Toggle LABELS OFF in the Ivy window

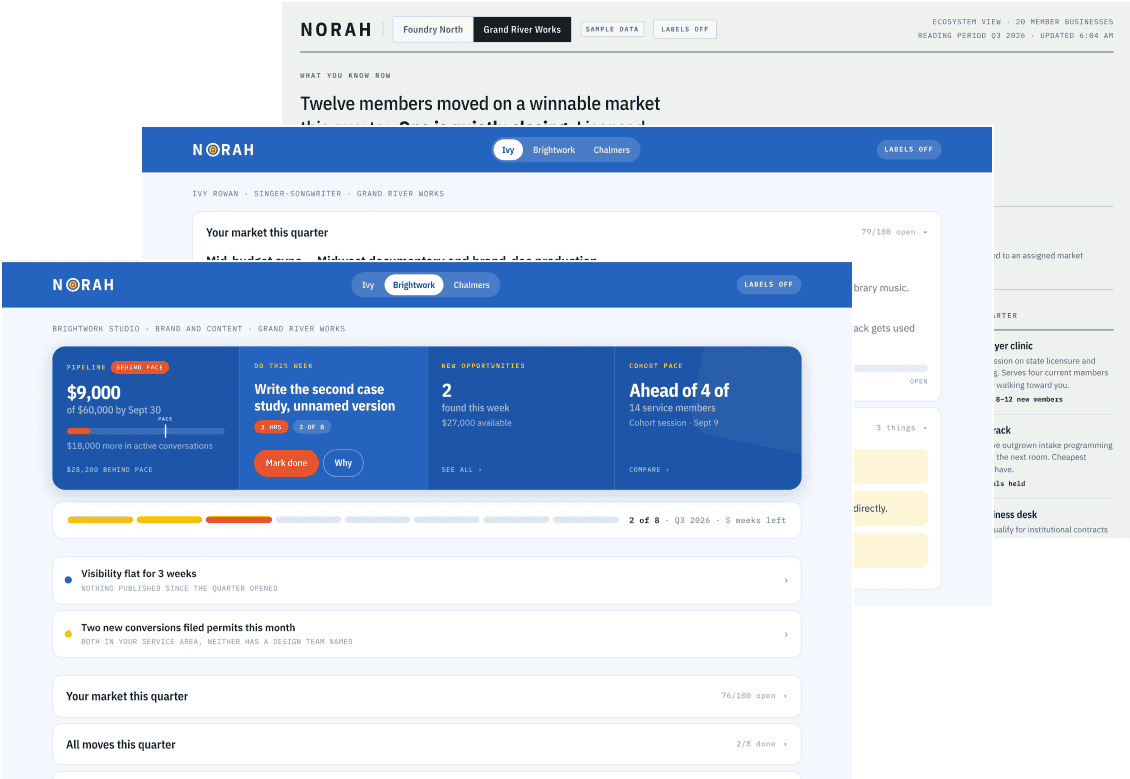point(908,150)
